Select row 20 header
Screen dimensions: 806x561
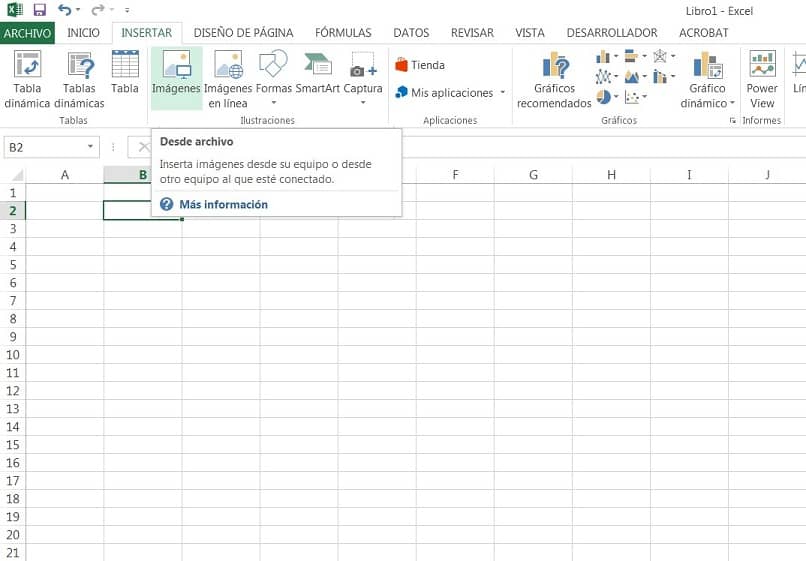coord(13,535)
